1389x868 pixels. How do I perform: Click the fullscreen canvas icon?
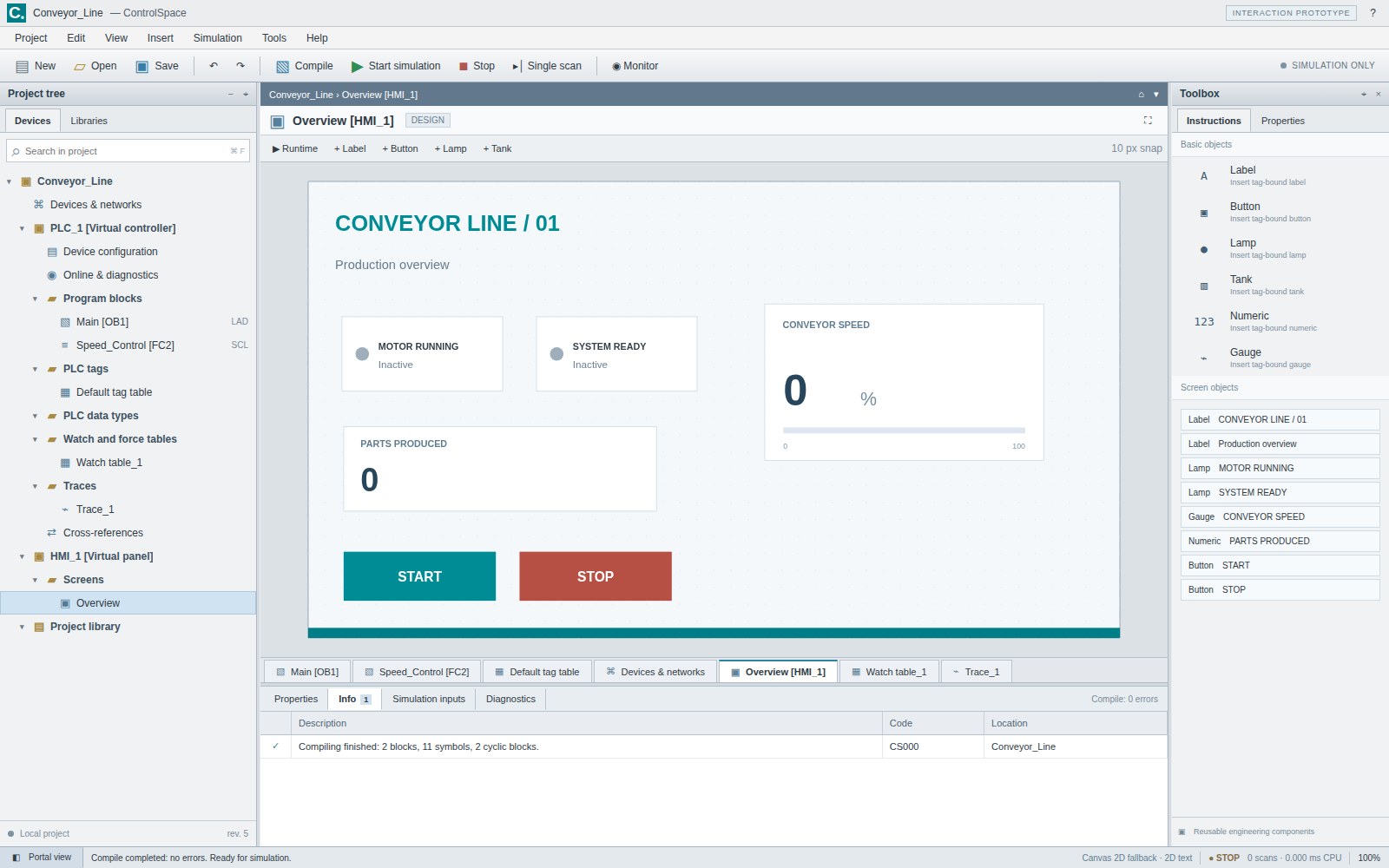[1148, 121]
